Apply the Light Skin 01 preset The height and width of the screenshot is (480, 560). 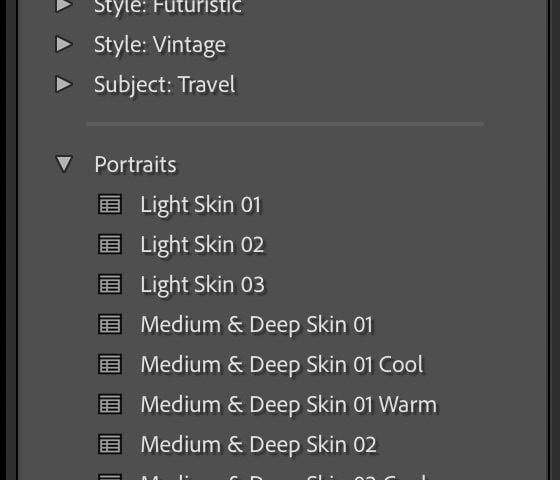[x=201, y=205]
